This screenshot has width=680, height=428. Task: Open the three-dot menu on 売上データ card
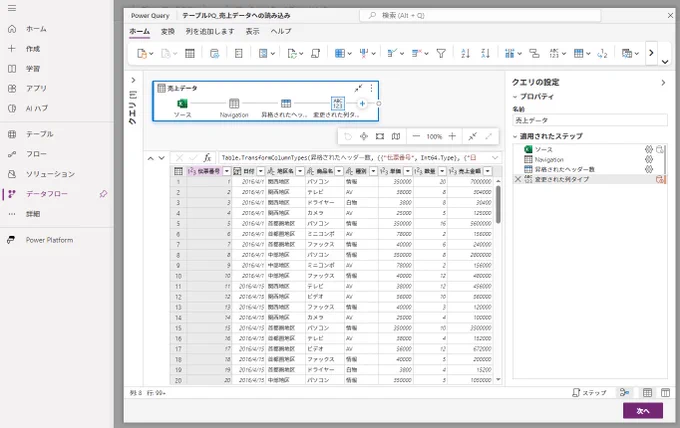tap(372, 88)
